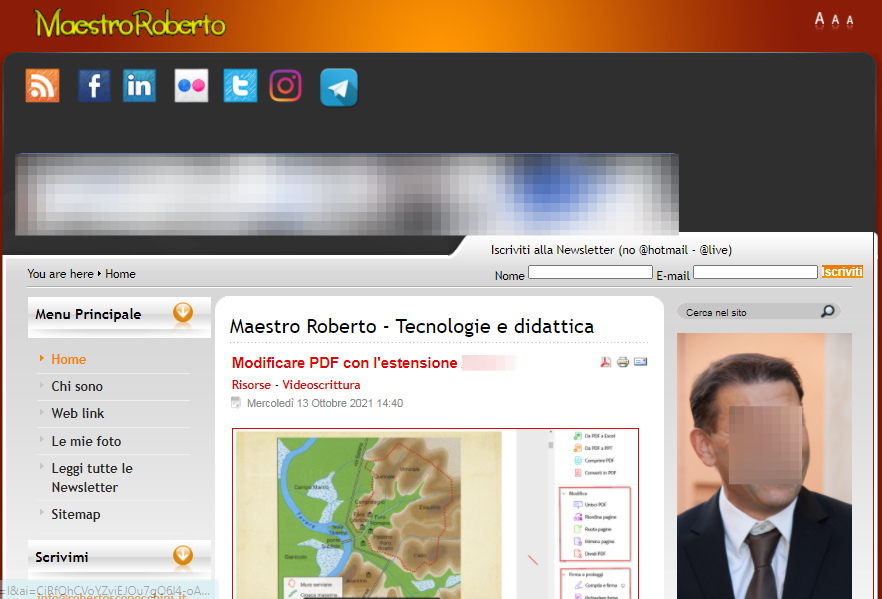Click the newsletter Nome input field
This screenshot has height=599, width=882.
click(590, 272)
